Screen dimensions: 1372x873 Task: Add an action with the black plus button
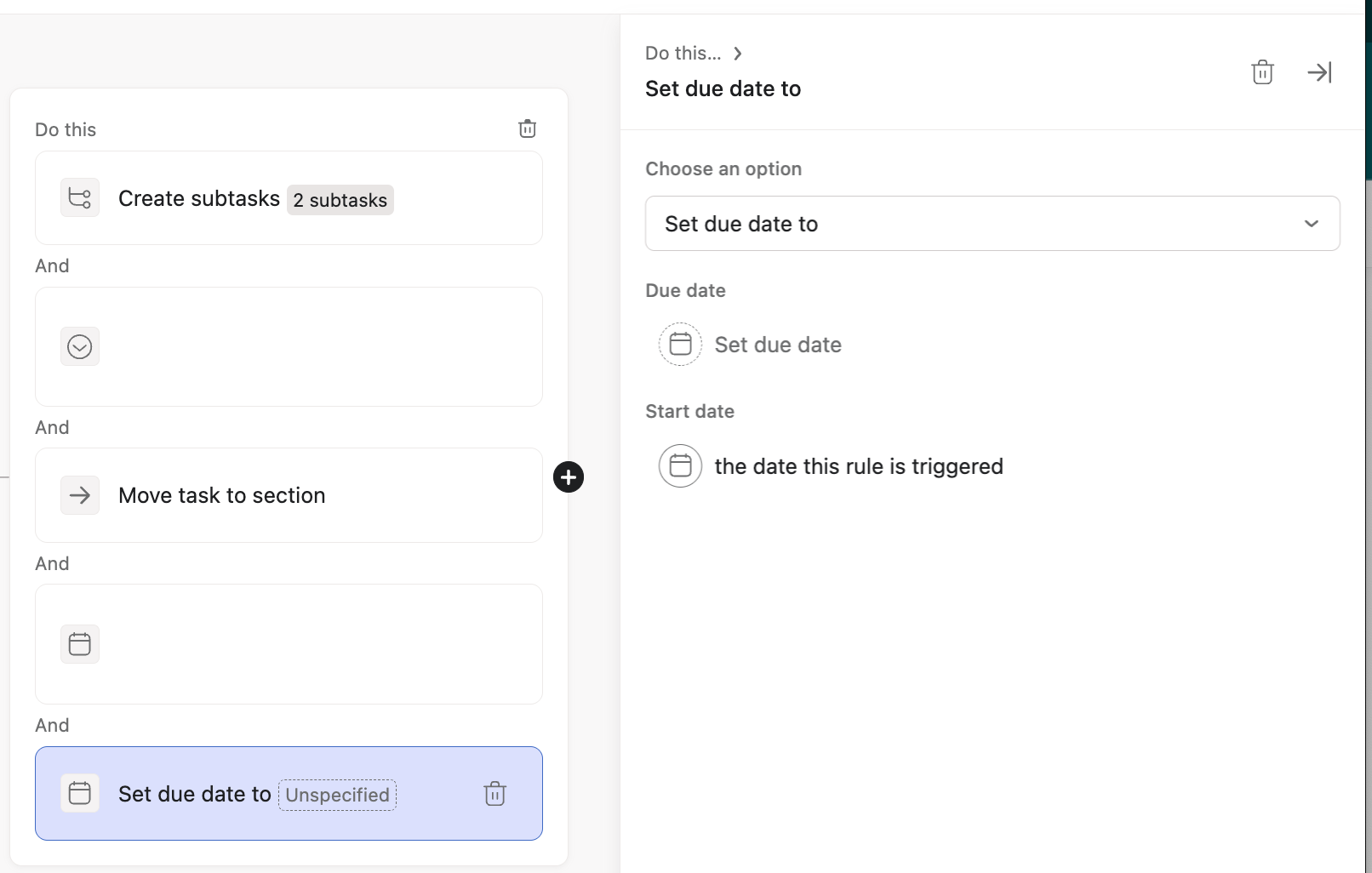coord(569,477)
